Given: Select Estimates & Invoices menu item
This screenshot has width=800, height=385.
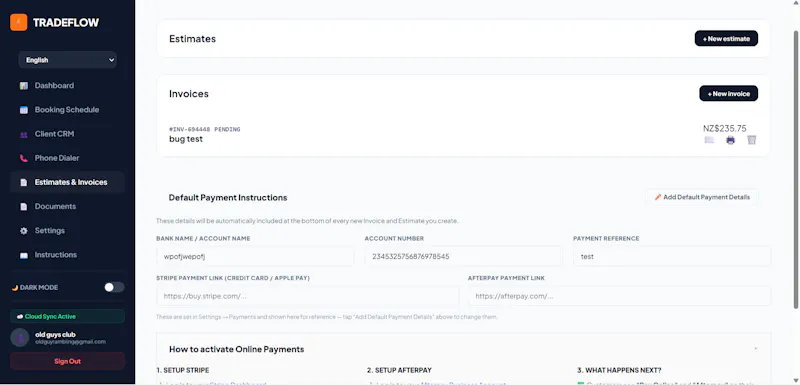Looking at the screenshot, I should click(67, 182).
